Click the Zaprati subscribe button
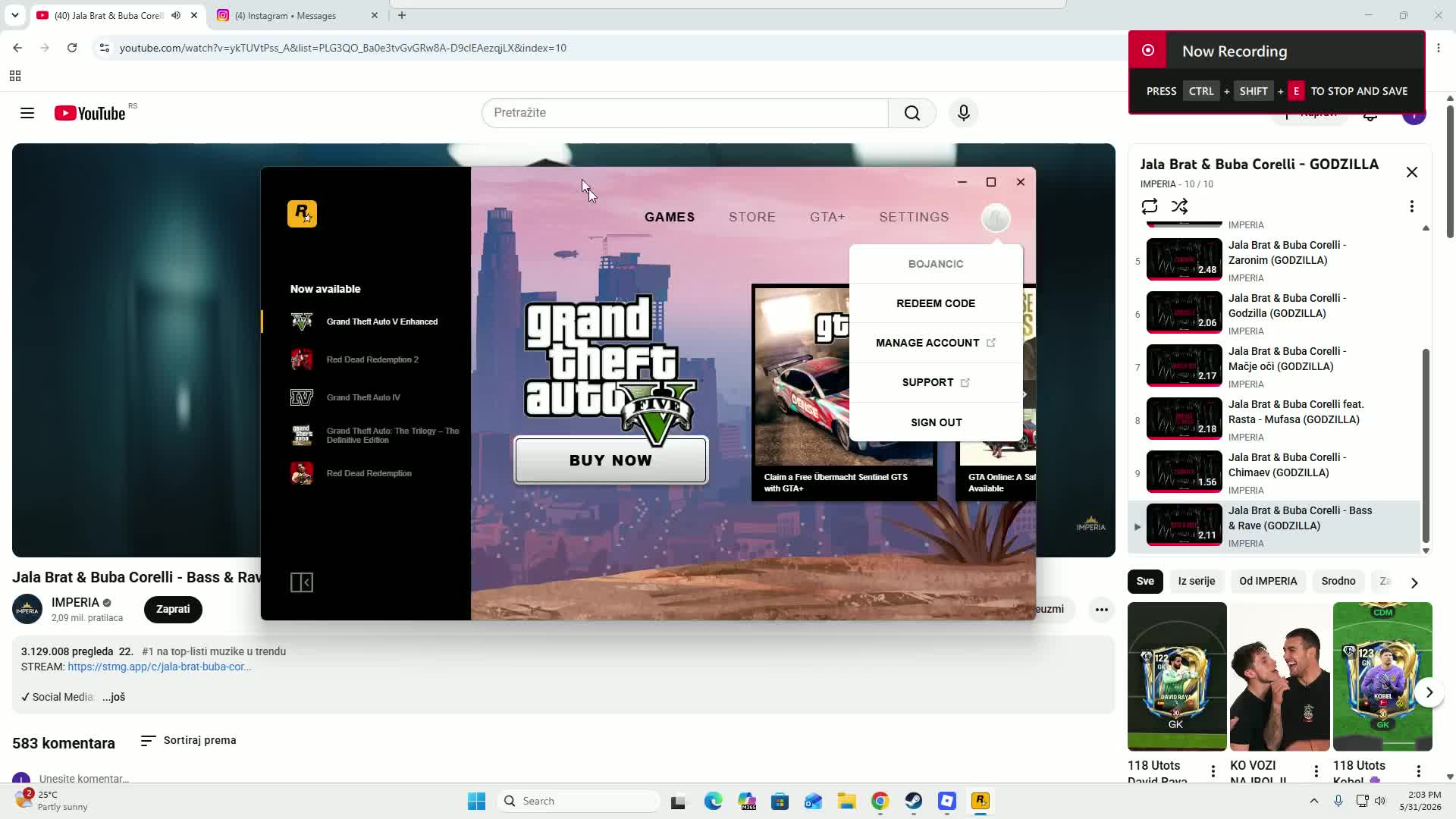Viewport: 1456px width, 819px height. 173,609
